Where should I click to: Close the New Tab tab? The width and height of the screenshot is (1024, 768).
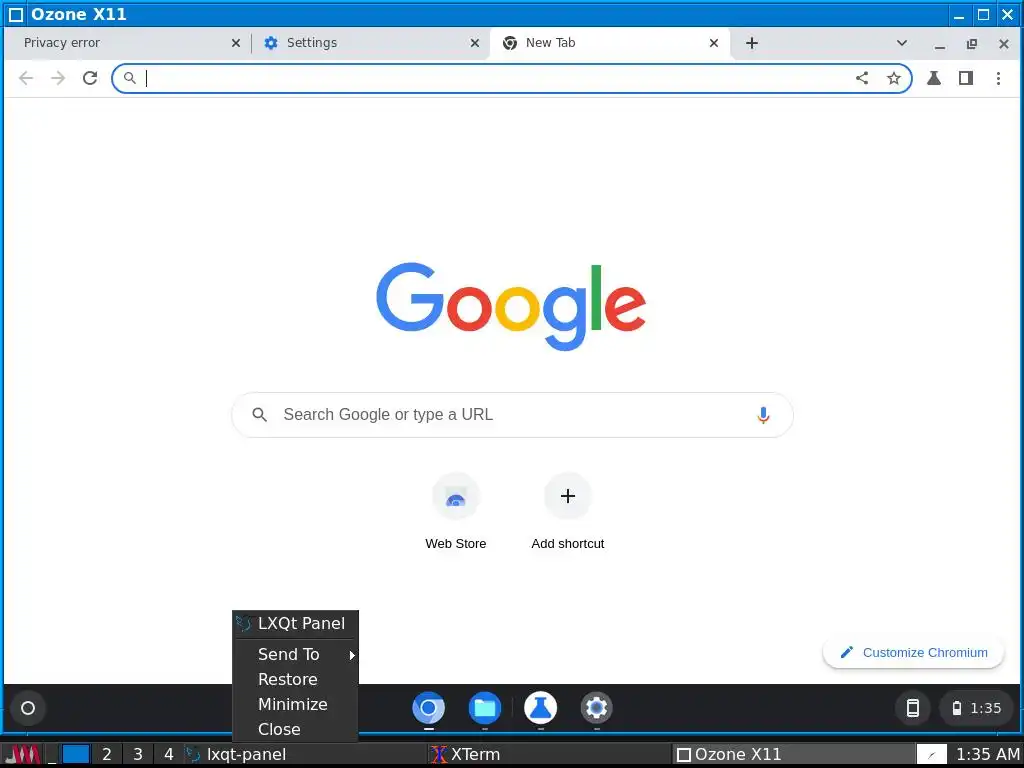point(714,43)
